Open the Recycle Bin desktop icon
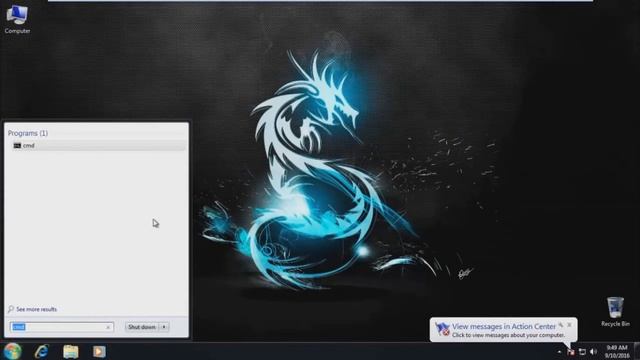 (x=615, y=312)
